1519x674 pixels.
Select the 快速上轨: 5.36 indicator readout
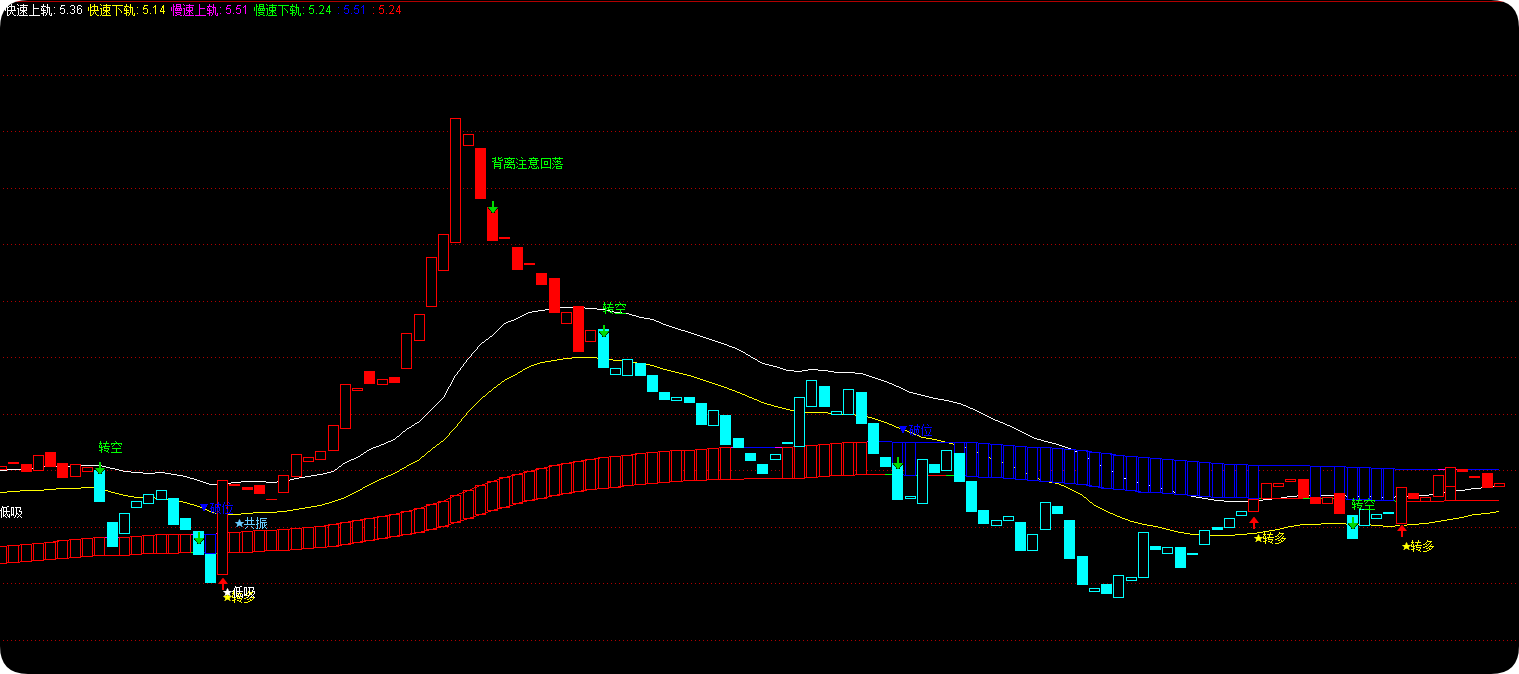tap(42, 10)
